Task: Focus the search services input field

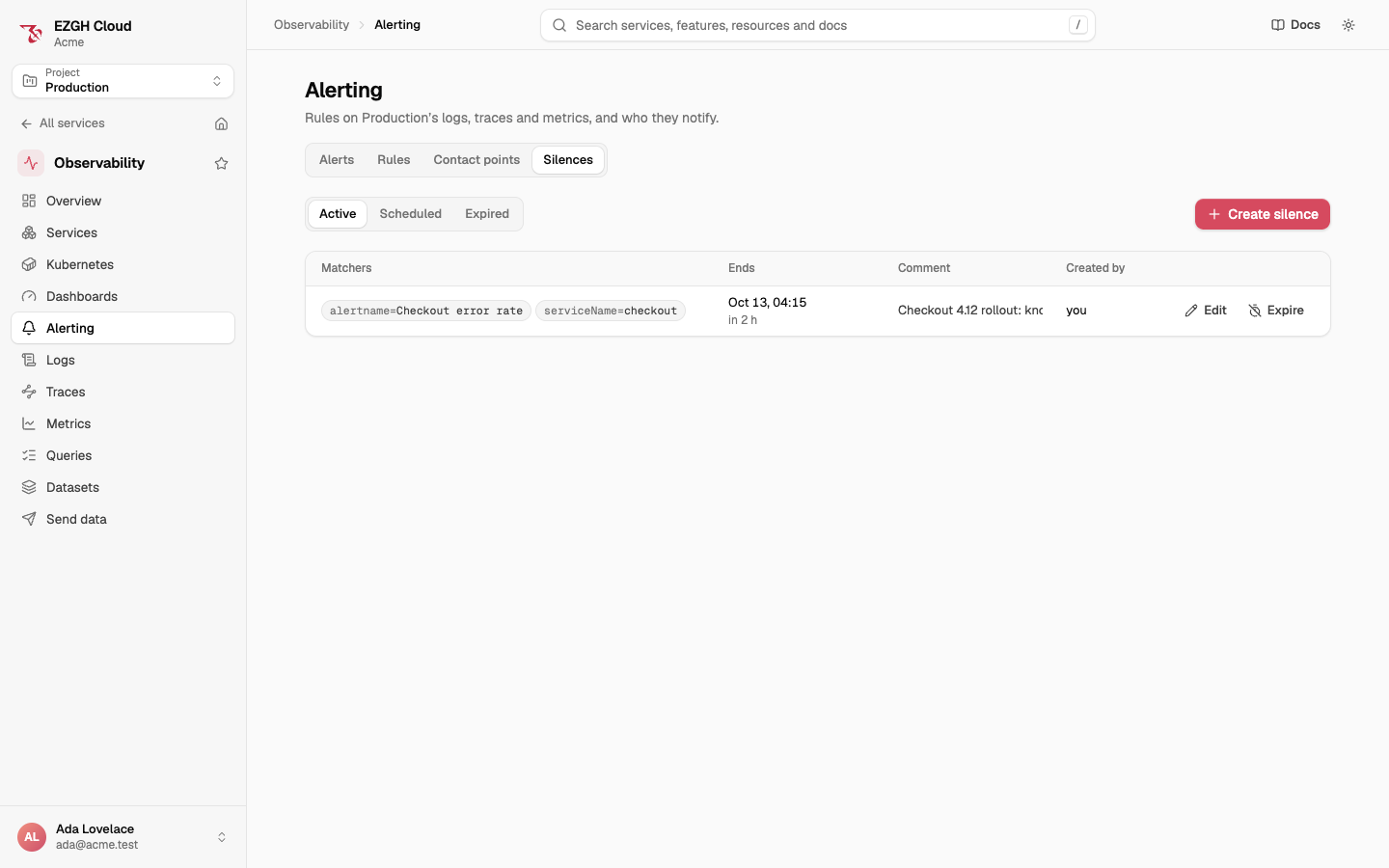Action: tap(818, 25)
